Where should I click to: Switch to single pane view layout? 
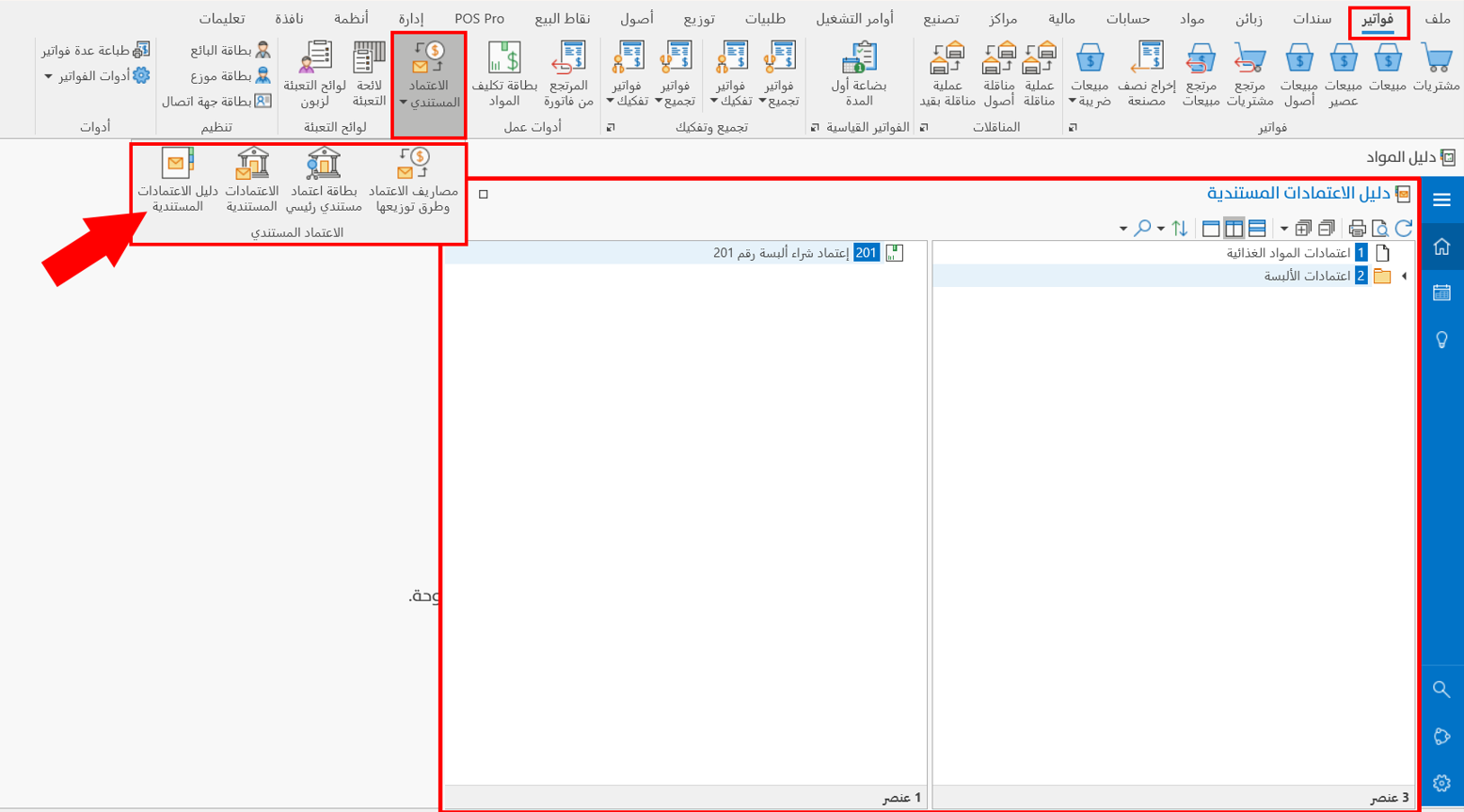1211,228
